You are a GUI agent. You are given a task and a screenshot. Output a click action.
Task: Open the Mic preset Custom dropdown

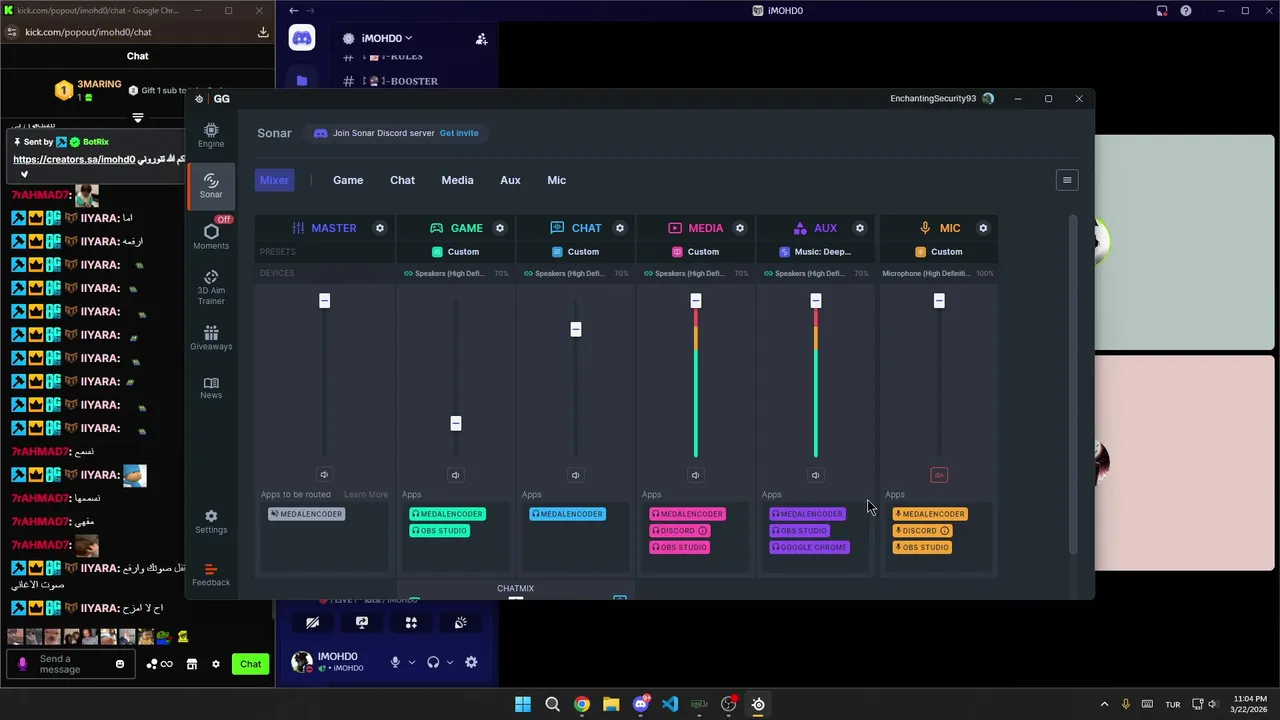tap(939, 252)
